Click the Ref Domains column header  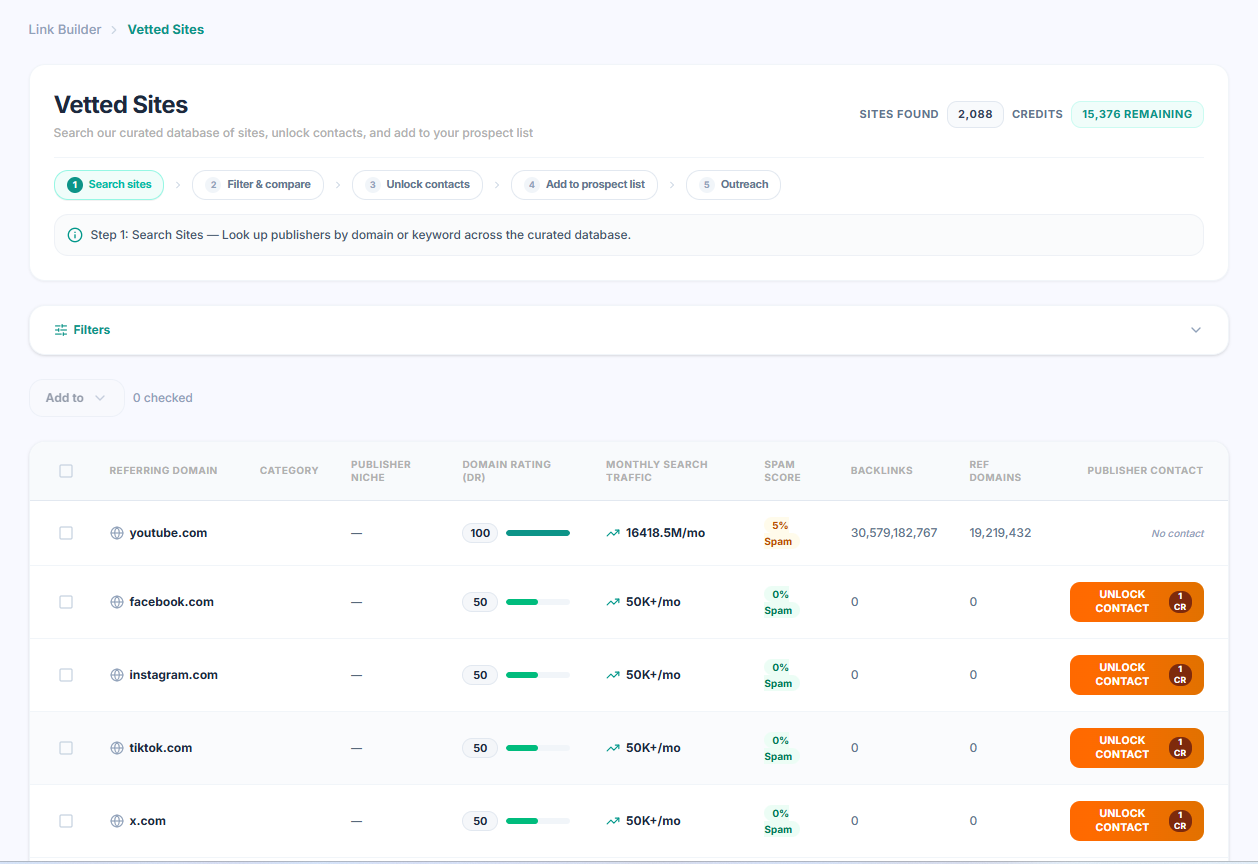coord(996,471)
